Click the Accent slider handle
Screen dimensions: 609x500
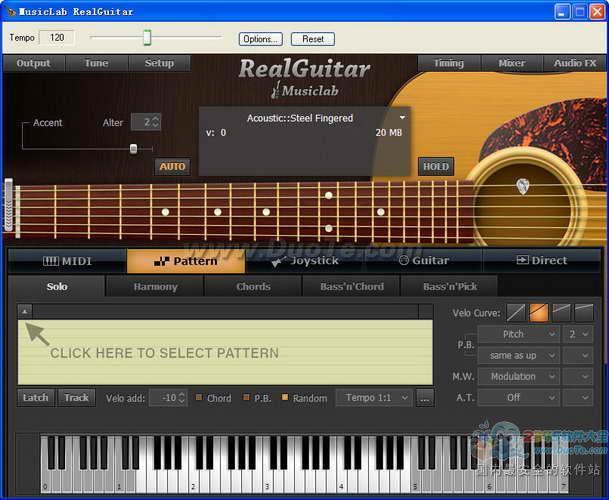click(x=133, y=148)
